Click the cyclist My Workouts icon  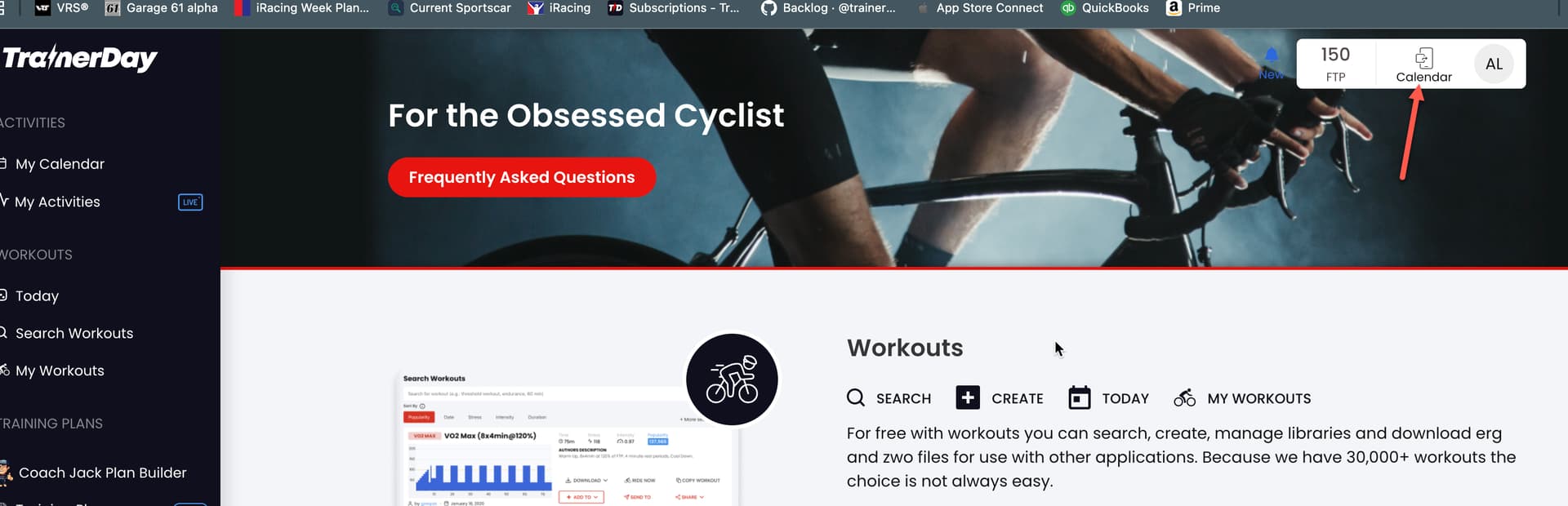coord(1184,397)
